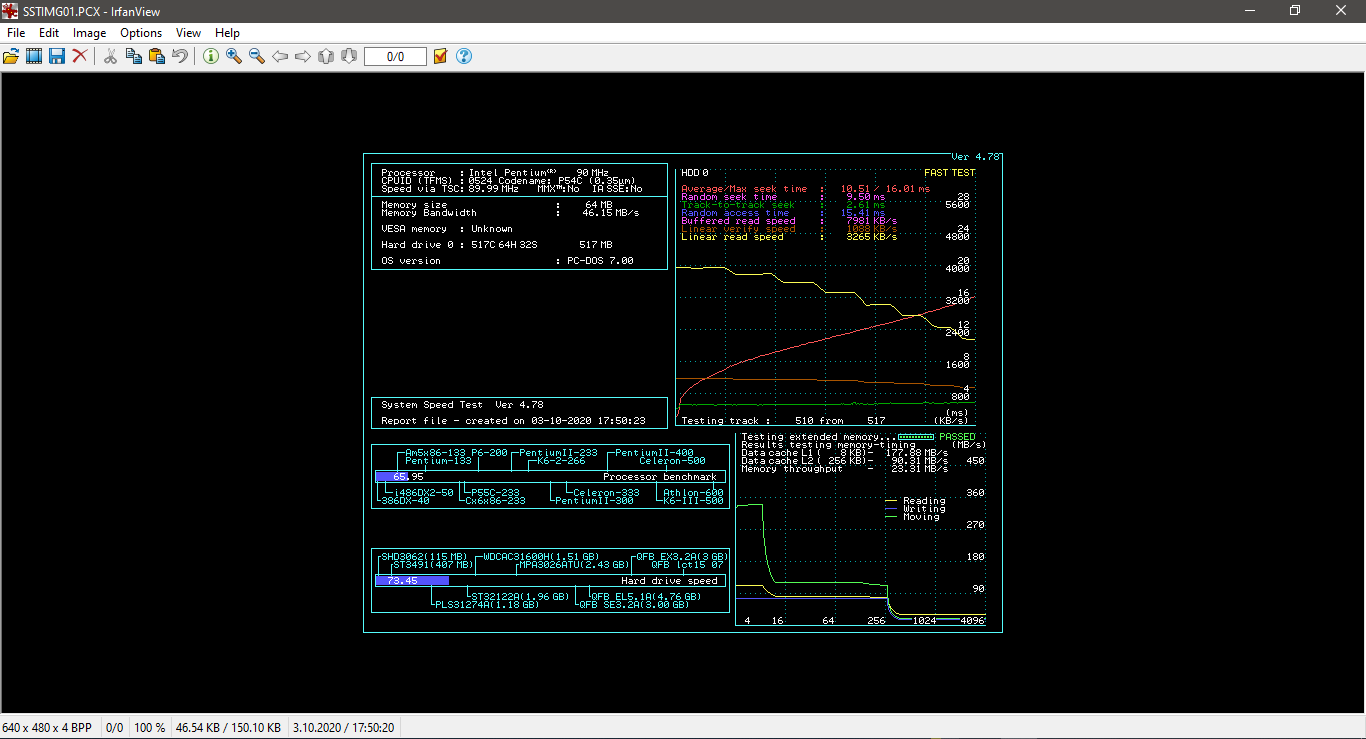Viewport: 1366px width, 739px height.
Task: Open settings via the checkmark icon
Action: click(441, 57)
